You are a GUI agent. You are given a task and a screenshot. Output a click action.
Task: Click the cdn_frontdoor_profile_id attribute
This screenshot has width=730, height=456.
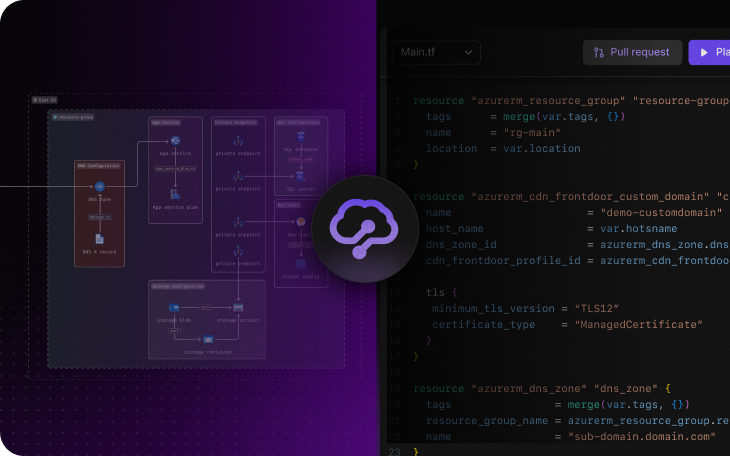503,260
